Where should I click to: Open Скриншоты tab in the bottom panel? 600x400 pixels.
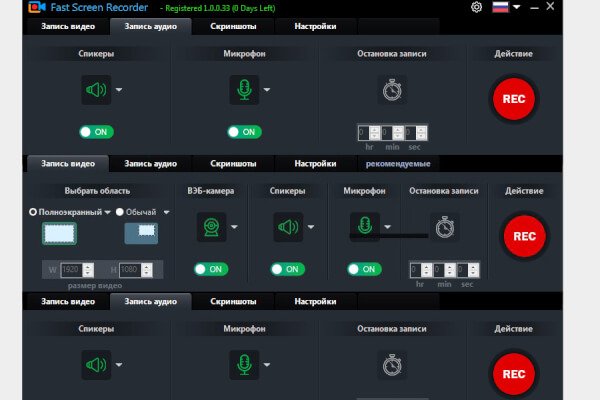pos(233,302)
